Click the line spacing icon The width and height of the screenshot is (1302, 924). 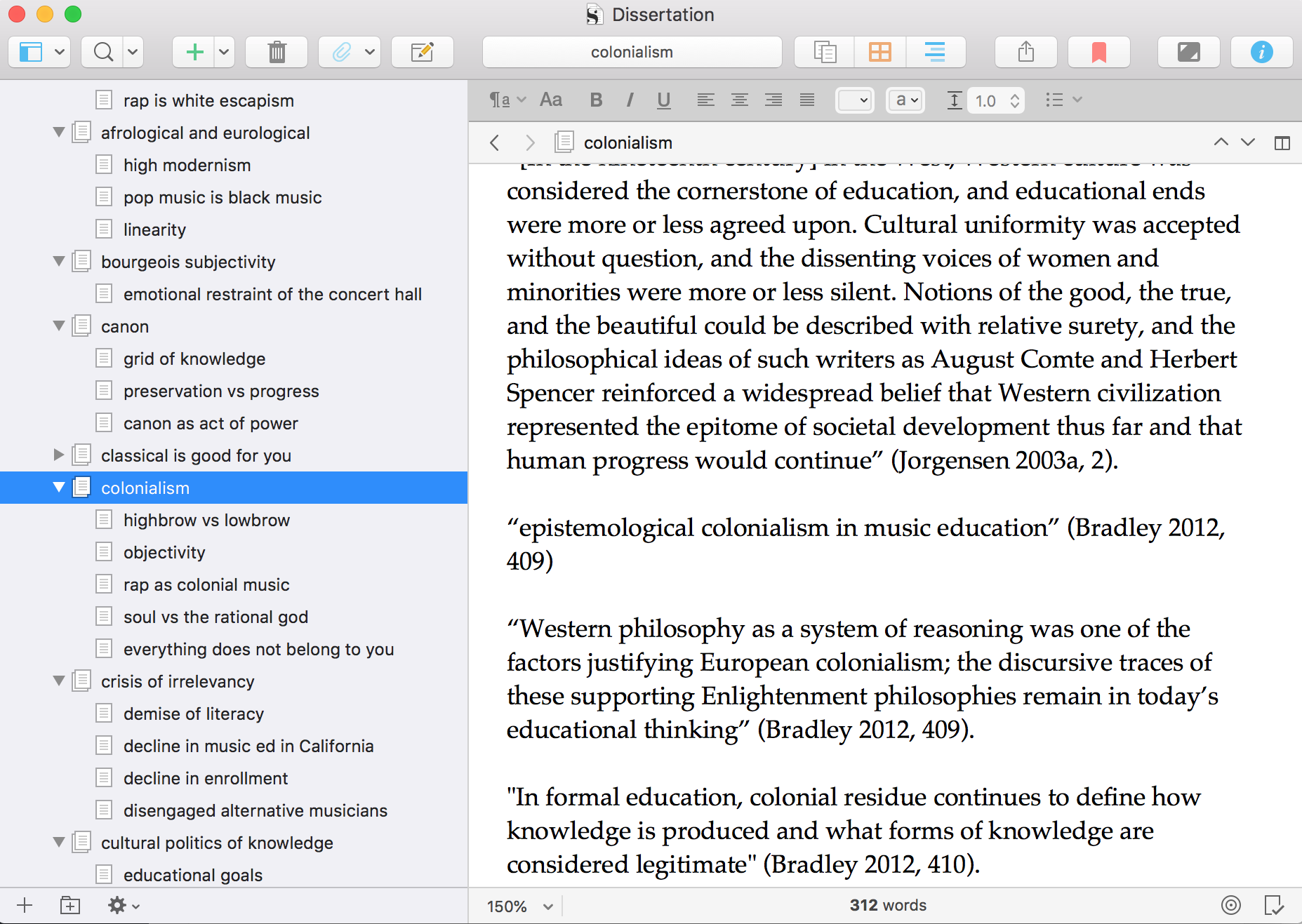click(x=954, y=100)
